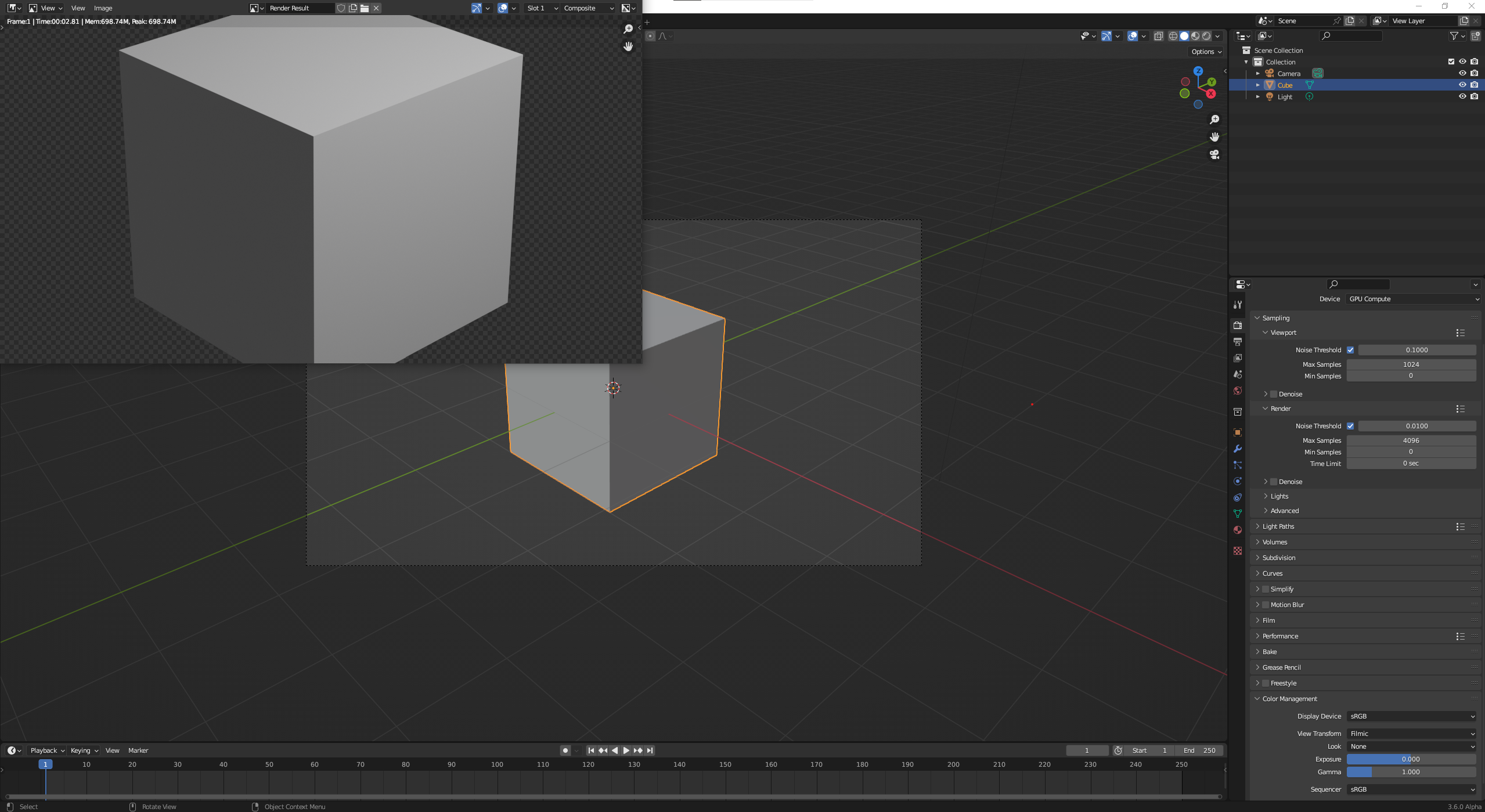Enable Motion Blur checkbox
The height and width of the screenshot is (812, 1485).
click(1266, 605)
